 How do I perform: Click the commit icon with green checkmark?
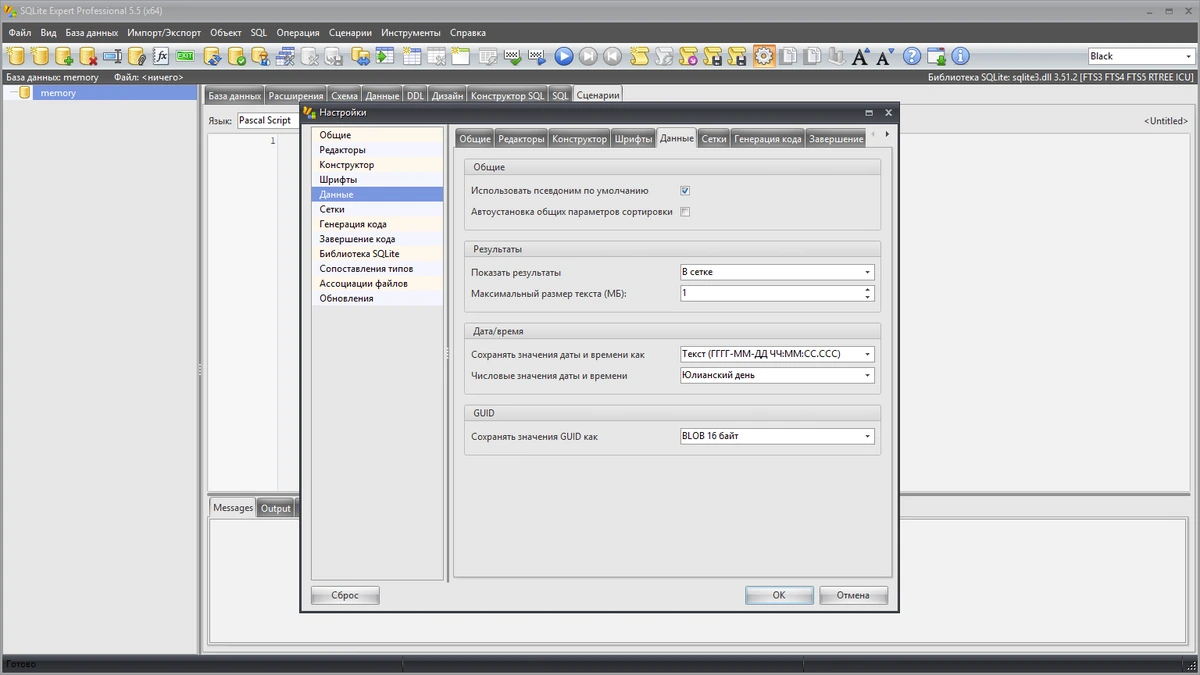pyautogui.click(x=512, y=56)
